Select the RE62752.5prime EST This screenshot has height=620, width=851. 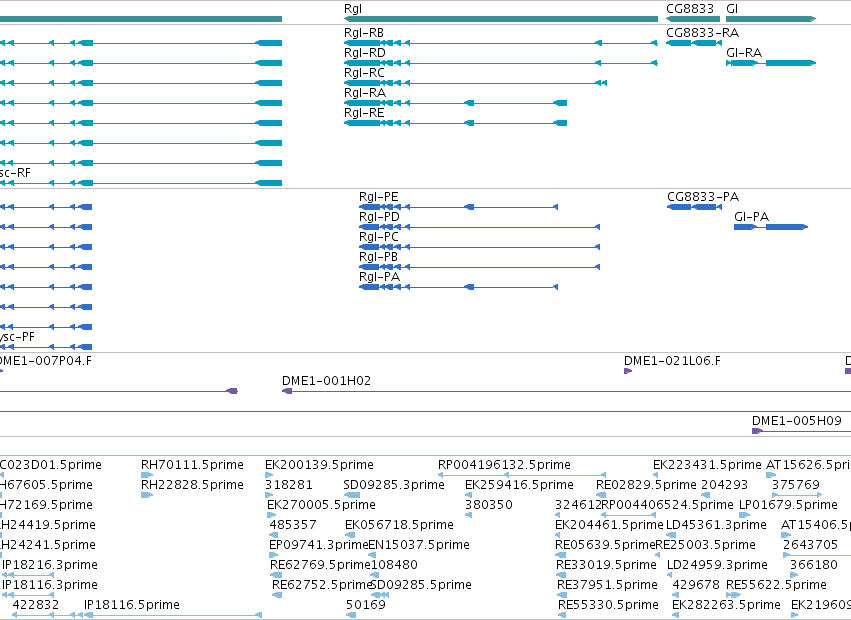click(277, 596)
